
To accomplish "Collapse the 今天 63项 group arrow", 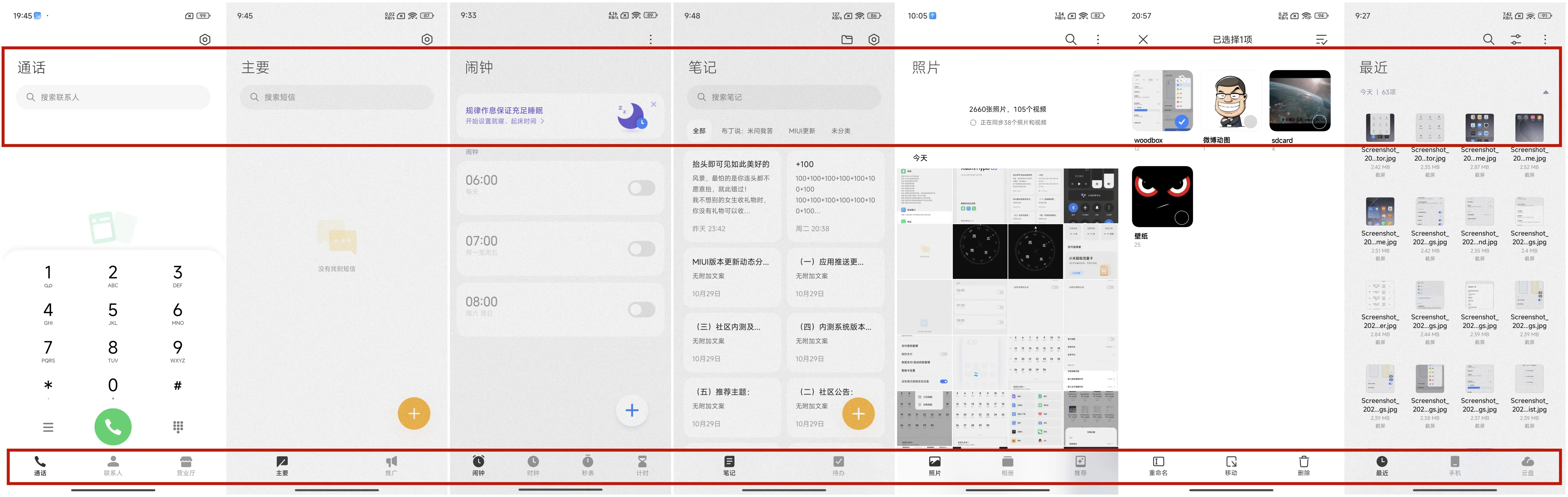I will (x=1546, y=93).
